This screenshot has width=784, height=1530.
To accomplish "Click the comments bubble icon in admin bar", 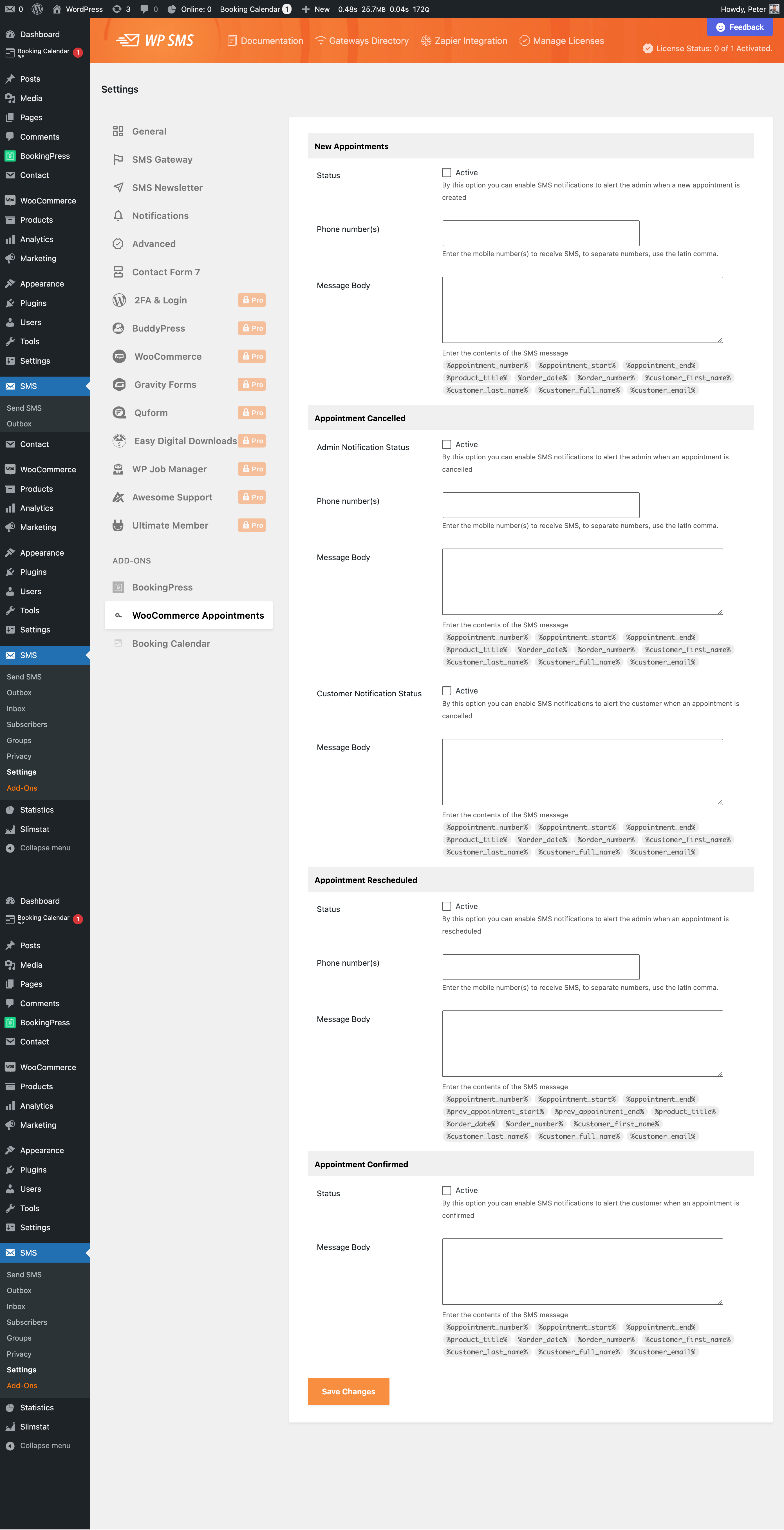I will (144, 9).
